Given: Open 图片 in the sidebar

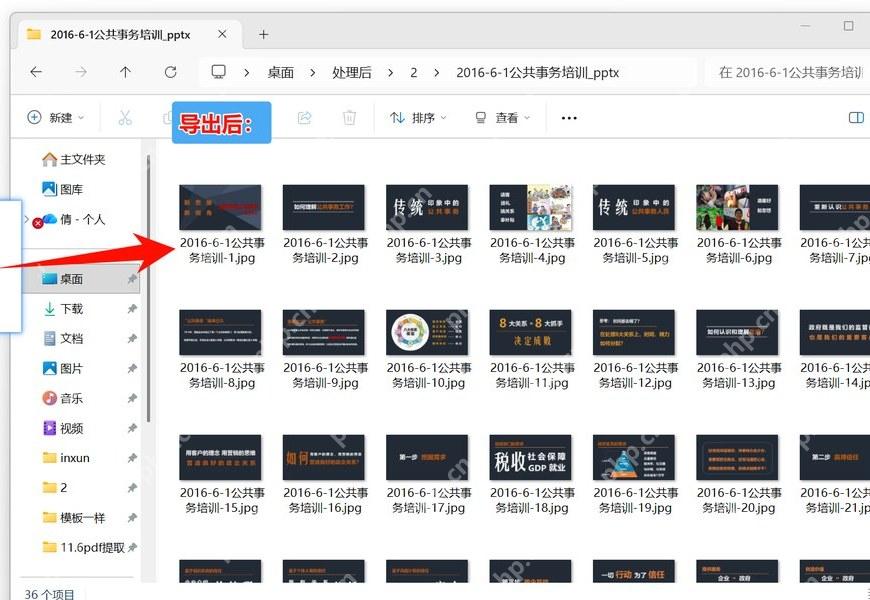Looking at the screenshot, I should (63, 369).
